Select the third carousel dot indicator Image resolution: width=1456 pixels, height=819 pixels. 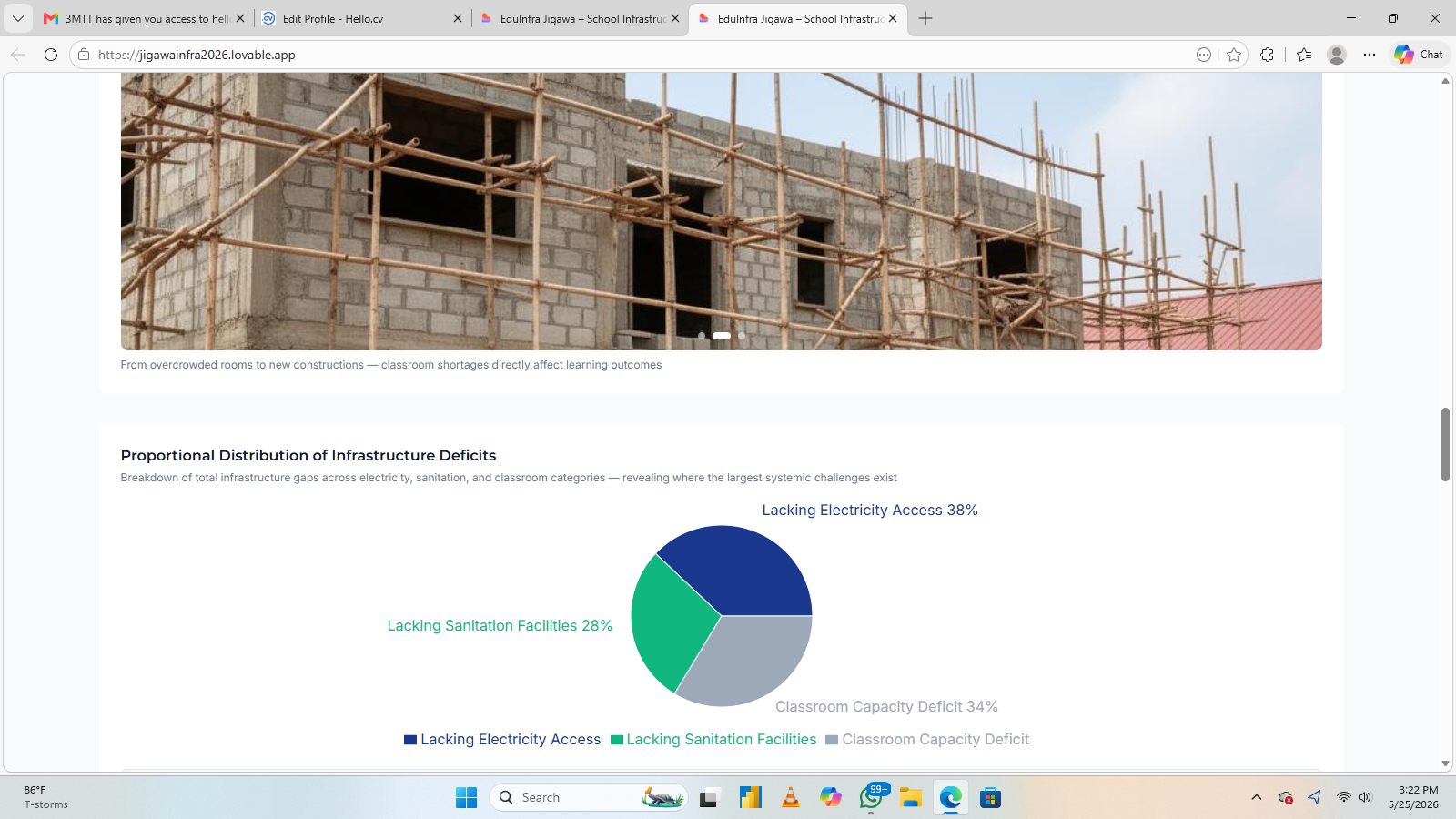click(x=742, y=336)
